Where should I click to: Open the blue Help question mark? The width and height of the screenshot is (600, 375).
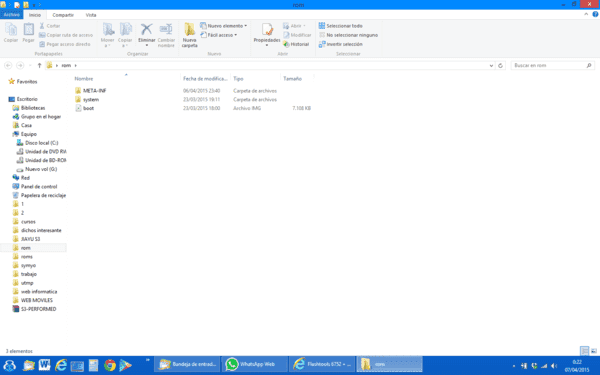point(595,14)
